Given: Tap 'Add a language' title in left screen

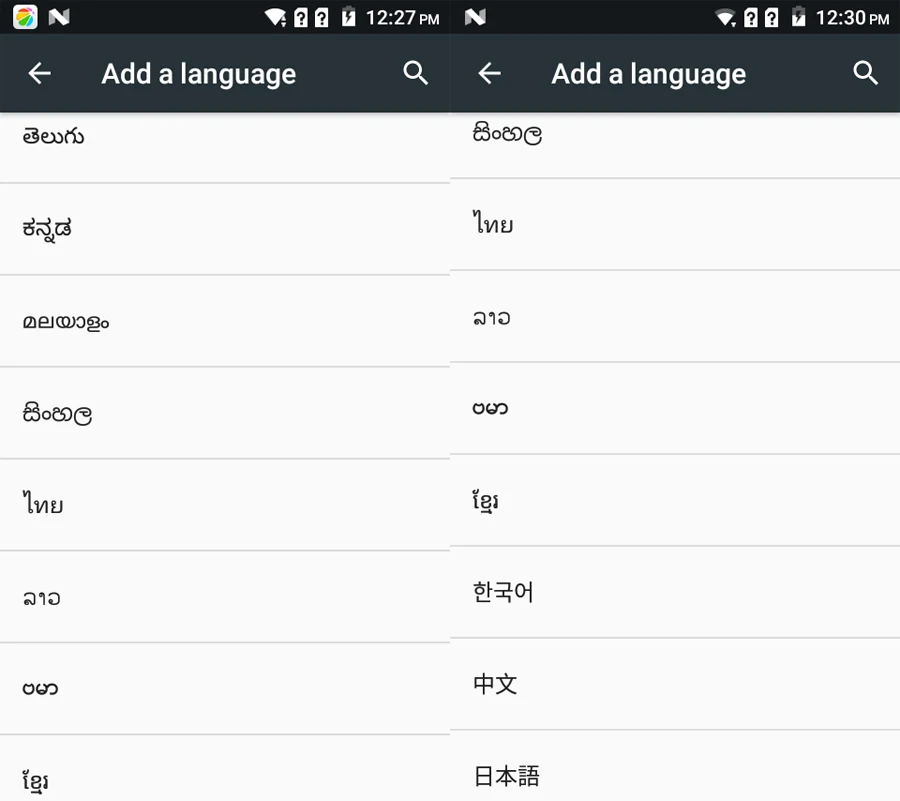Looking at the screenshot, I should [199, 74].
